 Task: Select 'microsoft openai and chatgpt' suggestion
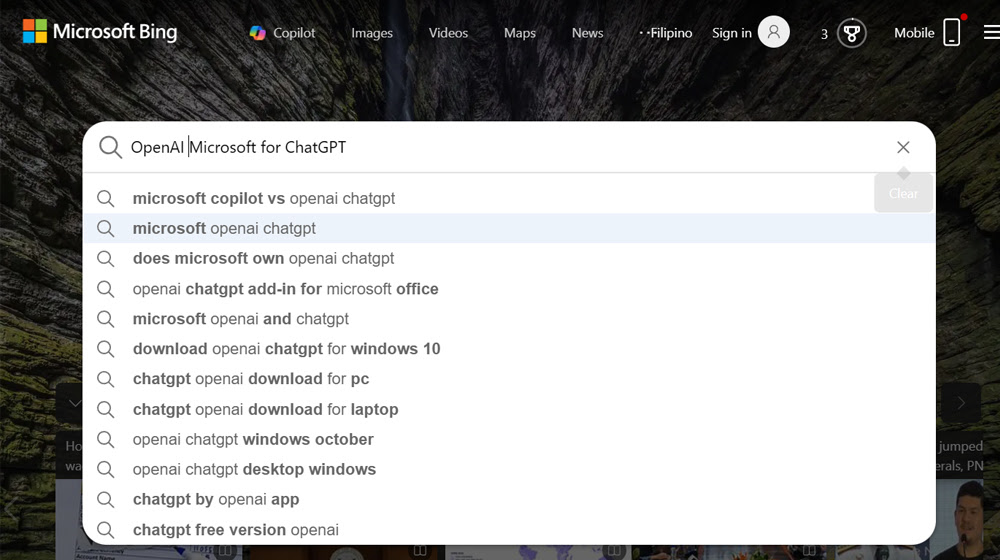click(x=509, y=319)
